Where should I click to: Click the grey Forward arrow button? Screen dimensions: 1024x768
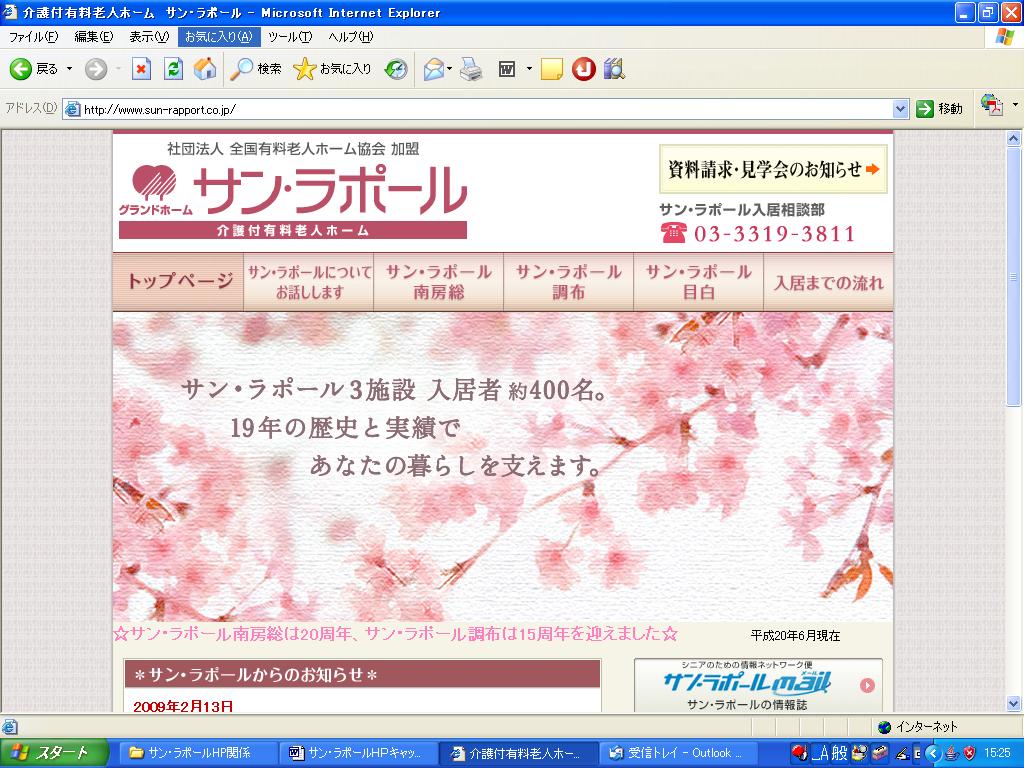pos(96,69)
